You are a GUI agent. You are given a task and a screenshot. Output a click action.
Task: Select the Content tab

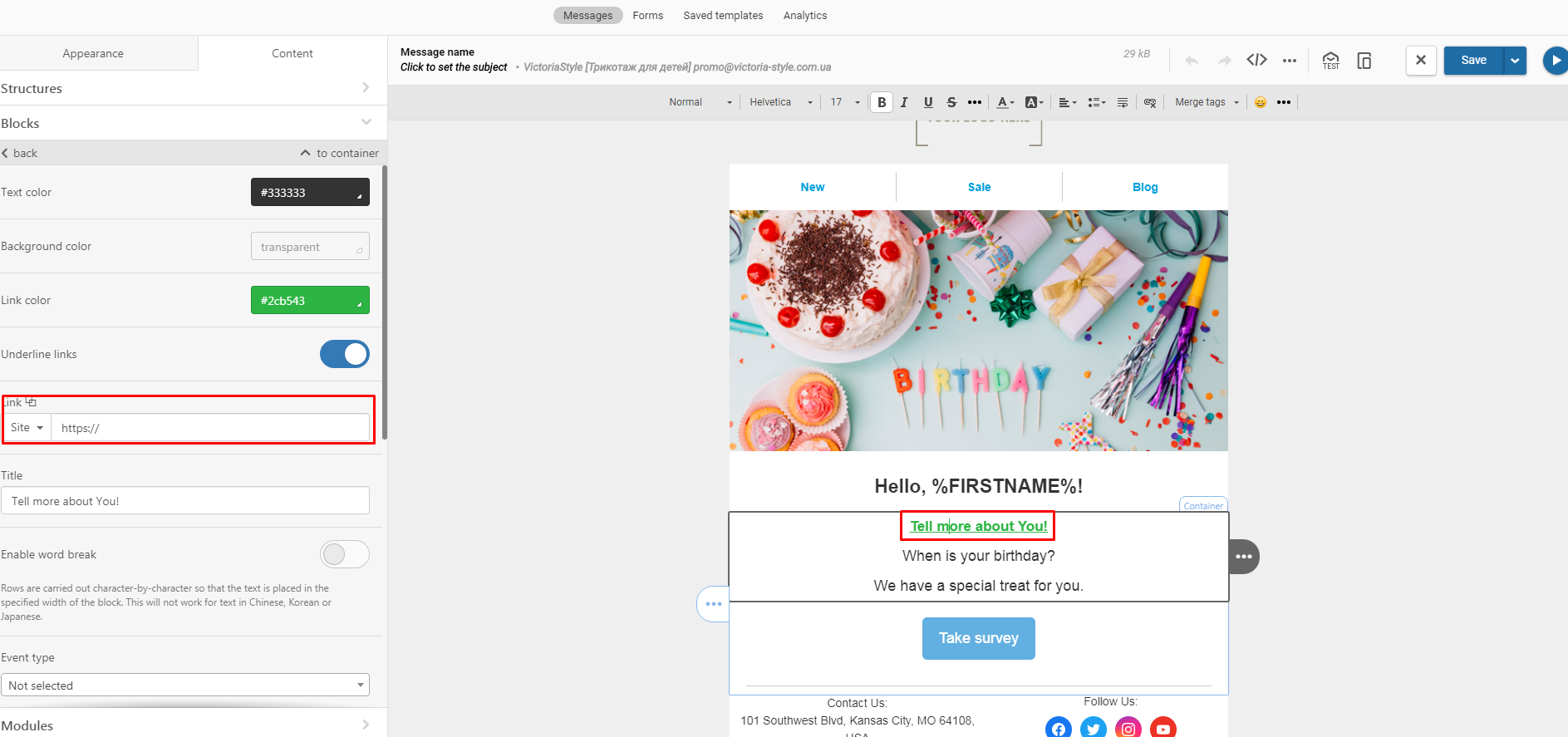click(292, 53)
